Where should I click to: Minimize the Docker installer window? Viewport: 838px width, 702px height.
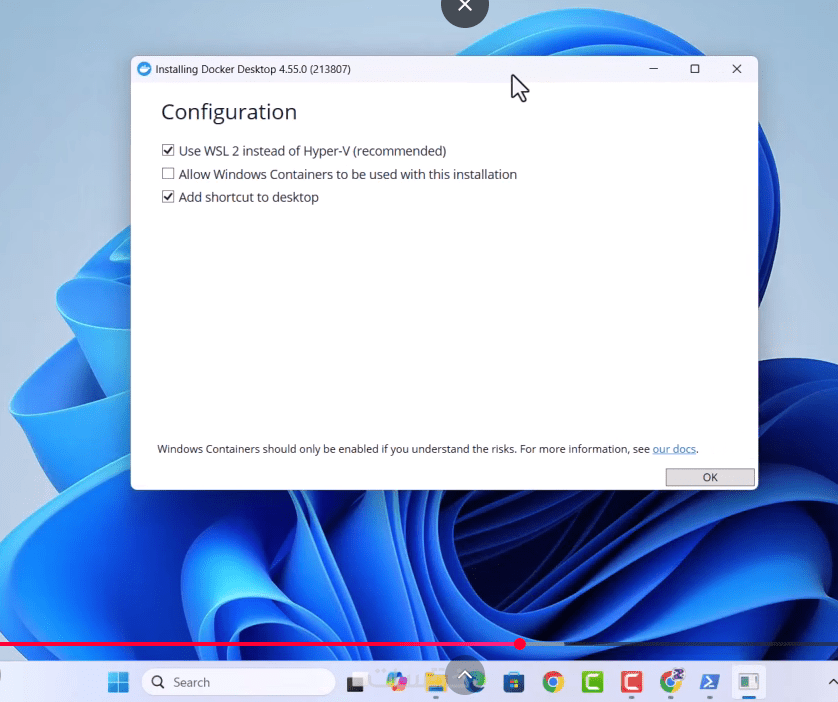653,69
